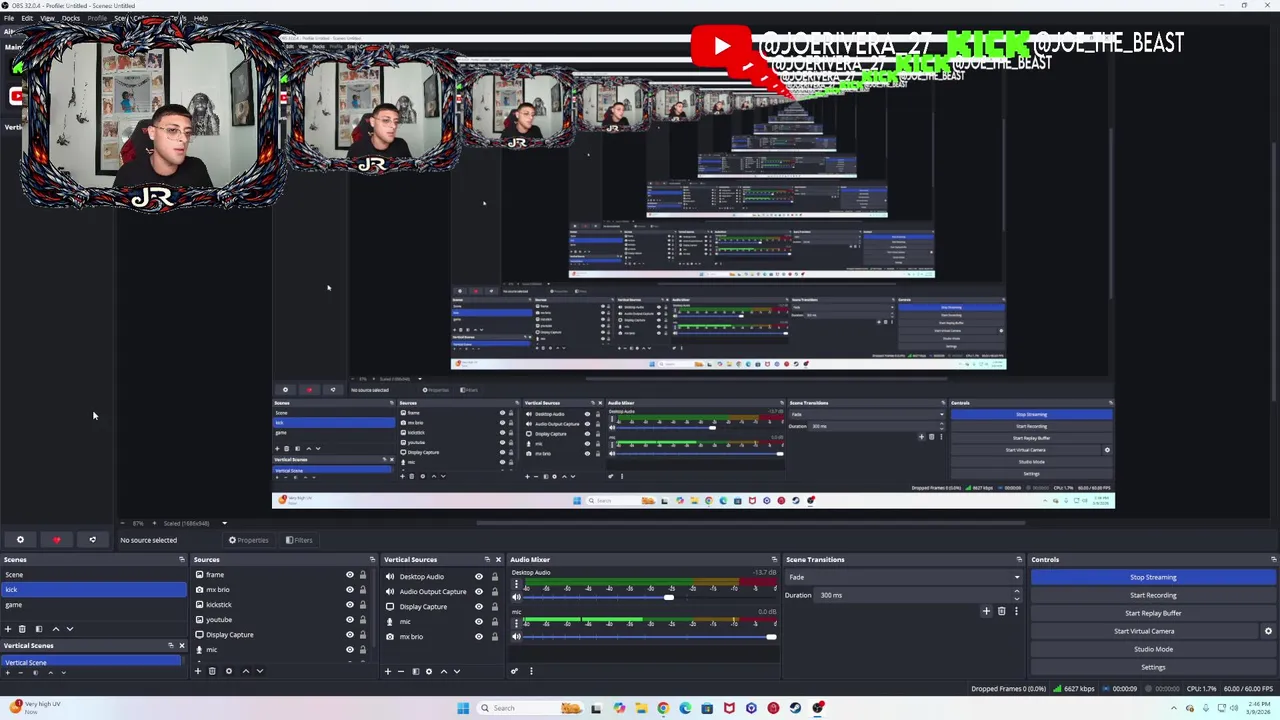Click the gear icon left of the heart button
Screen dimensions: 1280x720
20,540
